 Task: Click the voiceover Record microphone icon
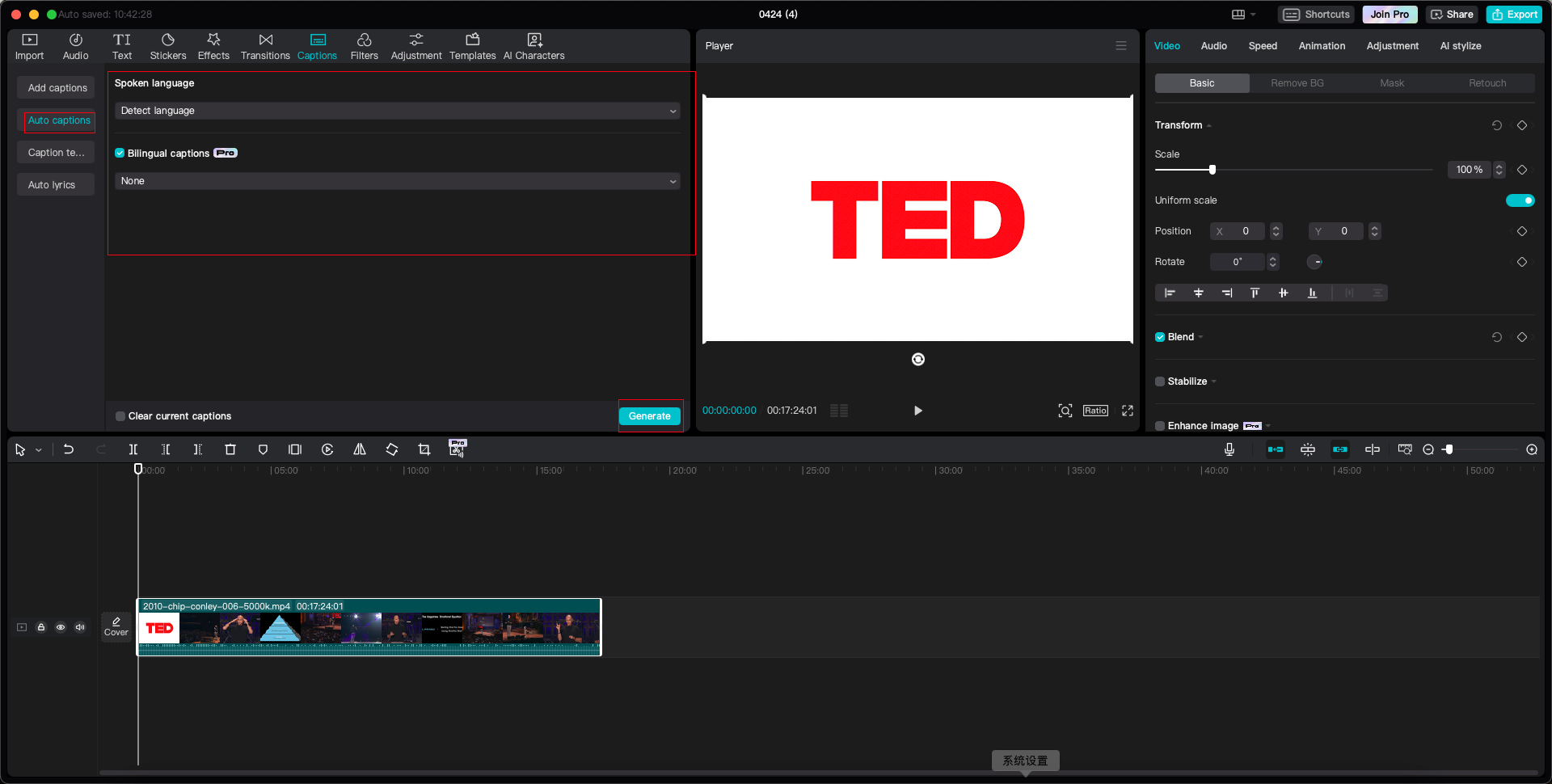(1229, 449)
